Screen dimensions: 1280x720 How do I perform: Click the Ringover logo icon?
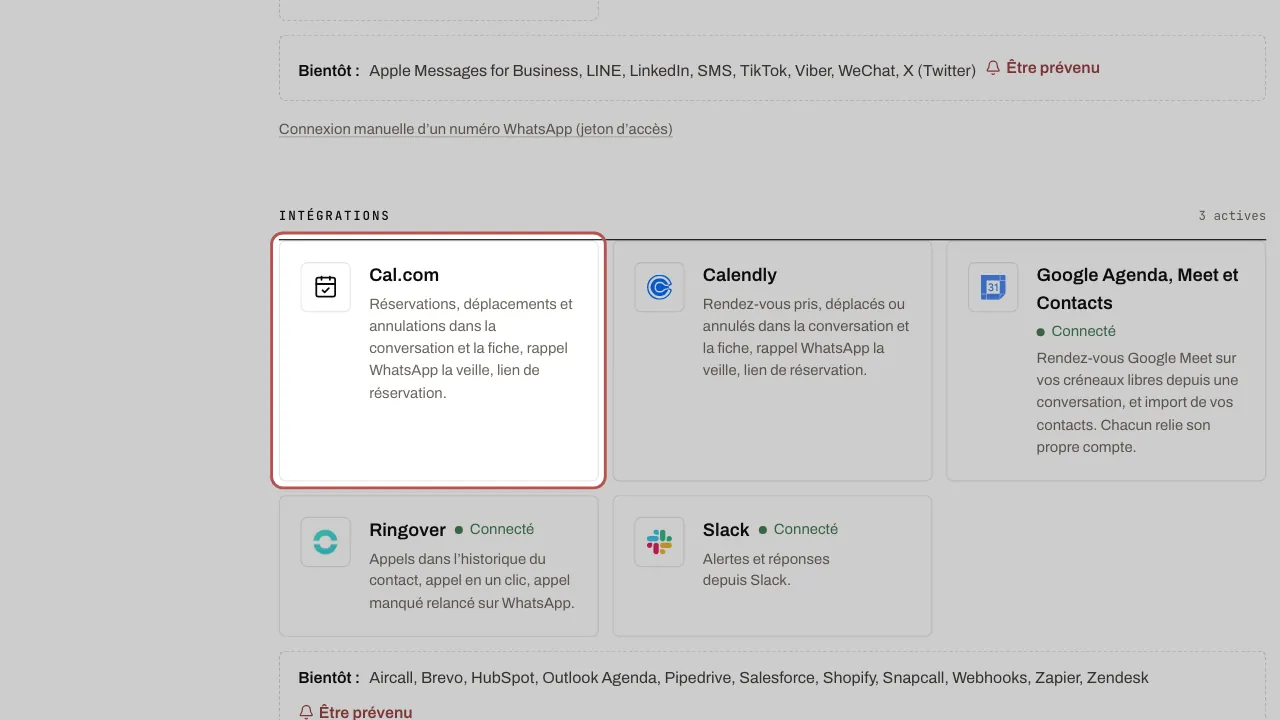pos(326,542)
